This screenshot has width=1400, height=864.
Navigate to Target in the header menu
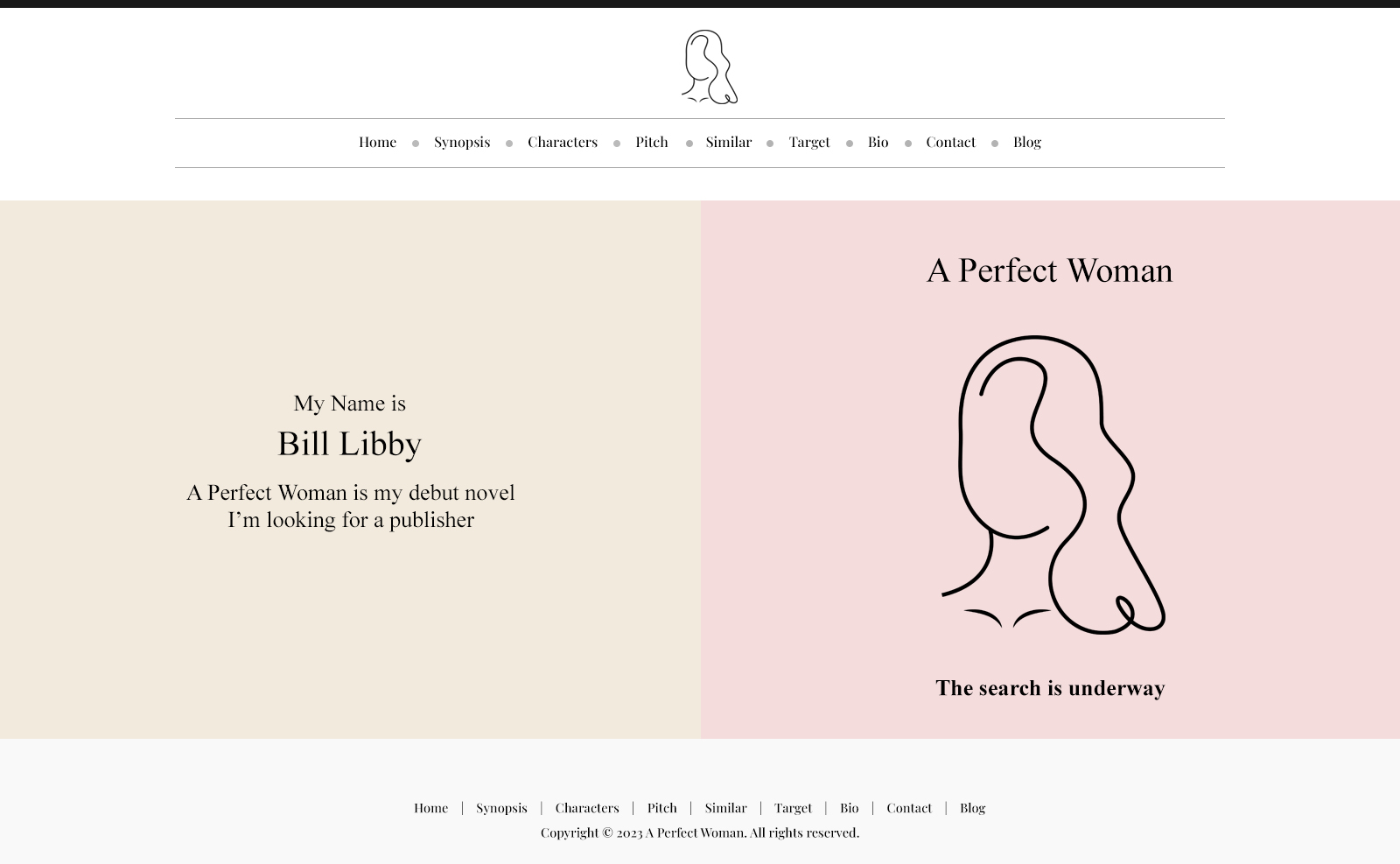click(808, 142)
